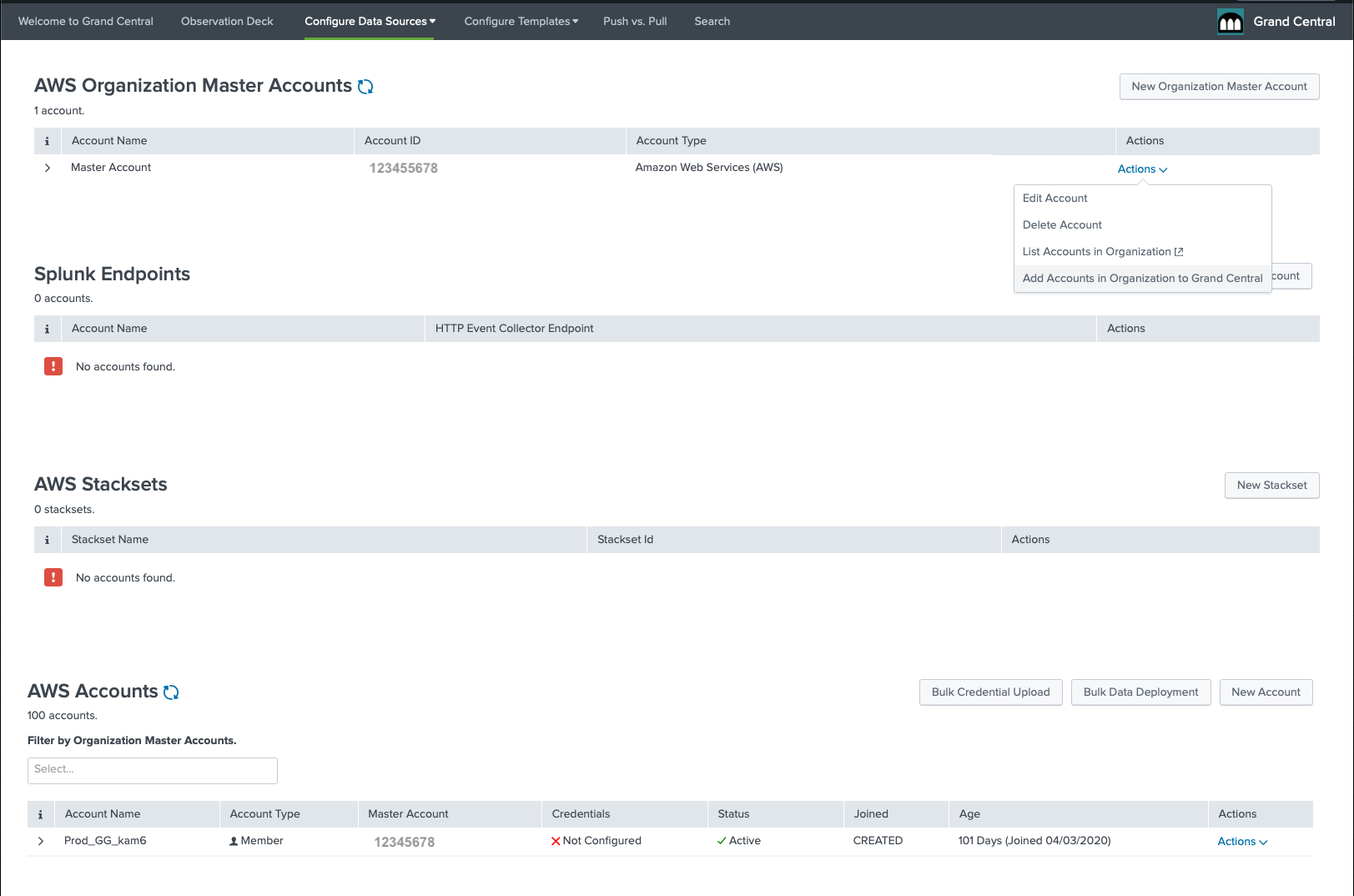This screenshot has height=896, width=1354.
Task: Open Actions dropdown for Prod_GG_kam6
Action: pyautogui.click(x=1242, y=842)
